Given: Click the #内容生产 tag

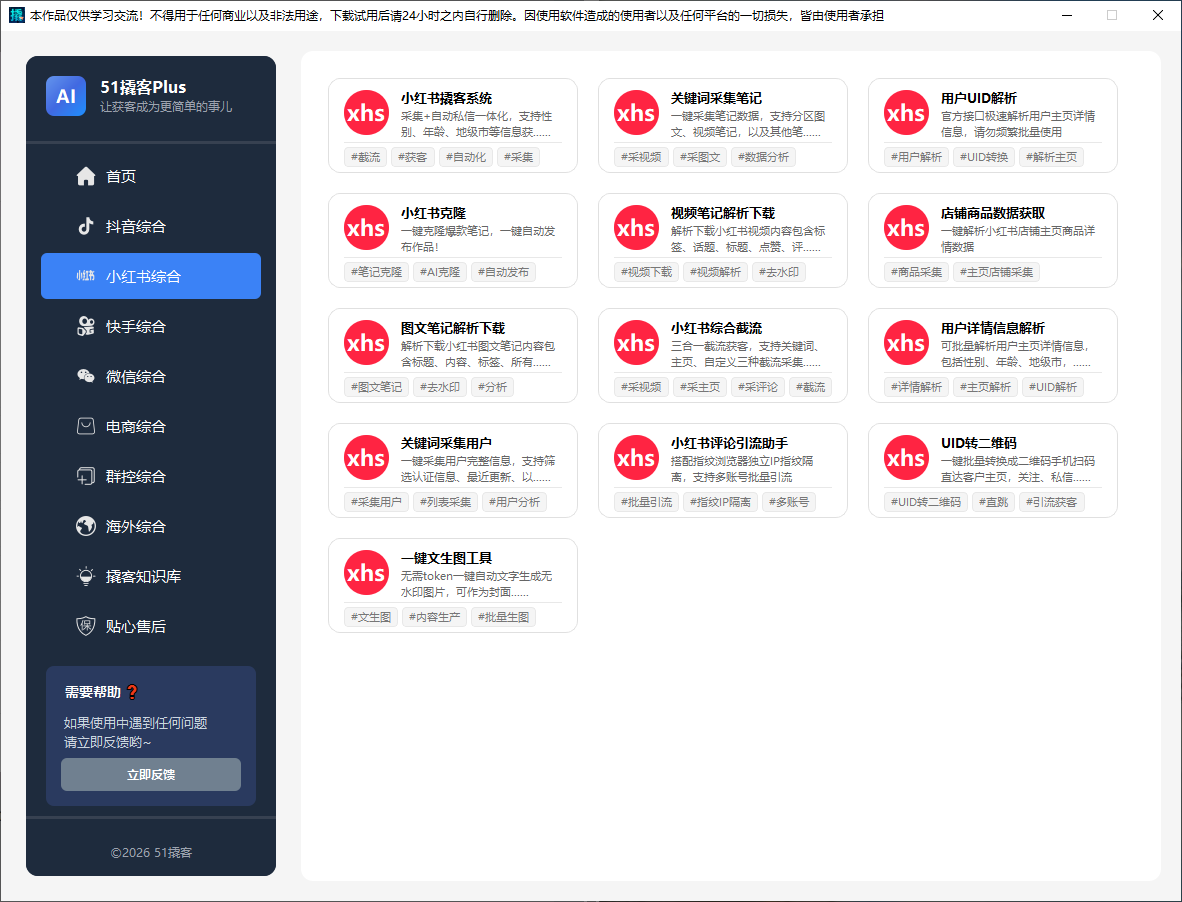Looking at the screenshot, I should [434, 617].
